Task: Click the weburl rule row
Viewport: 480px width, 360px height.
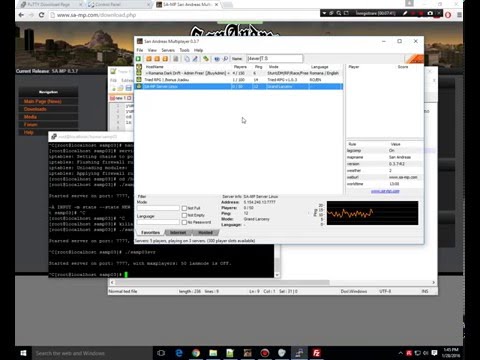Action: [385, 177]
